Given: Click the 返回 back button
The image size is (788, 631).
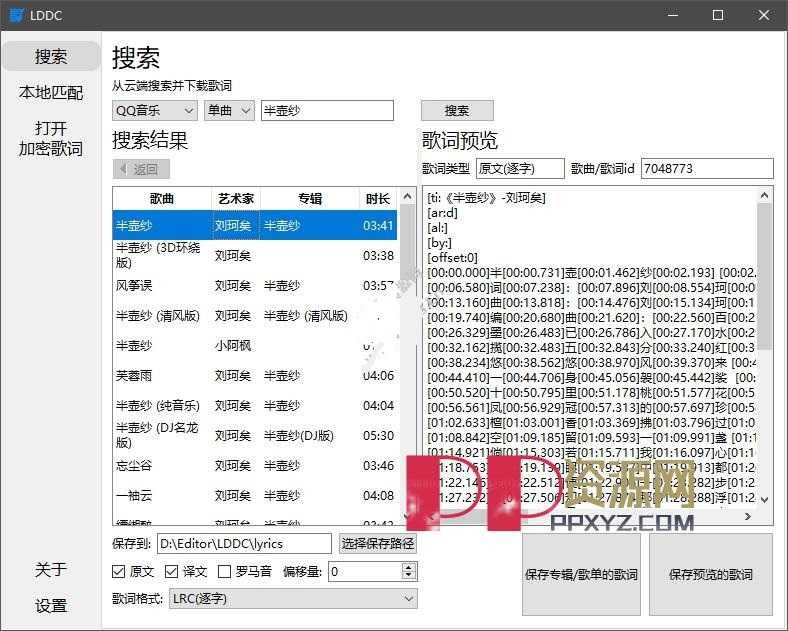Looking at the screenshot, I should [141, 169].
